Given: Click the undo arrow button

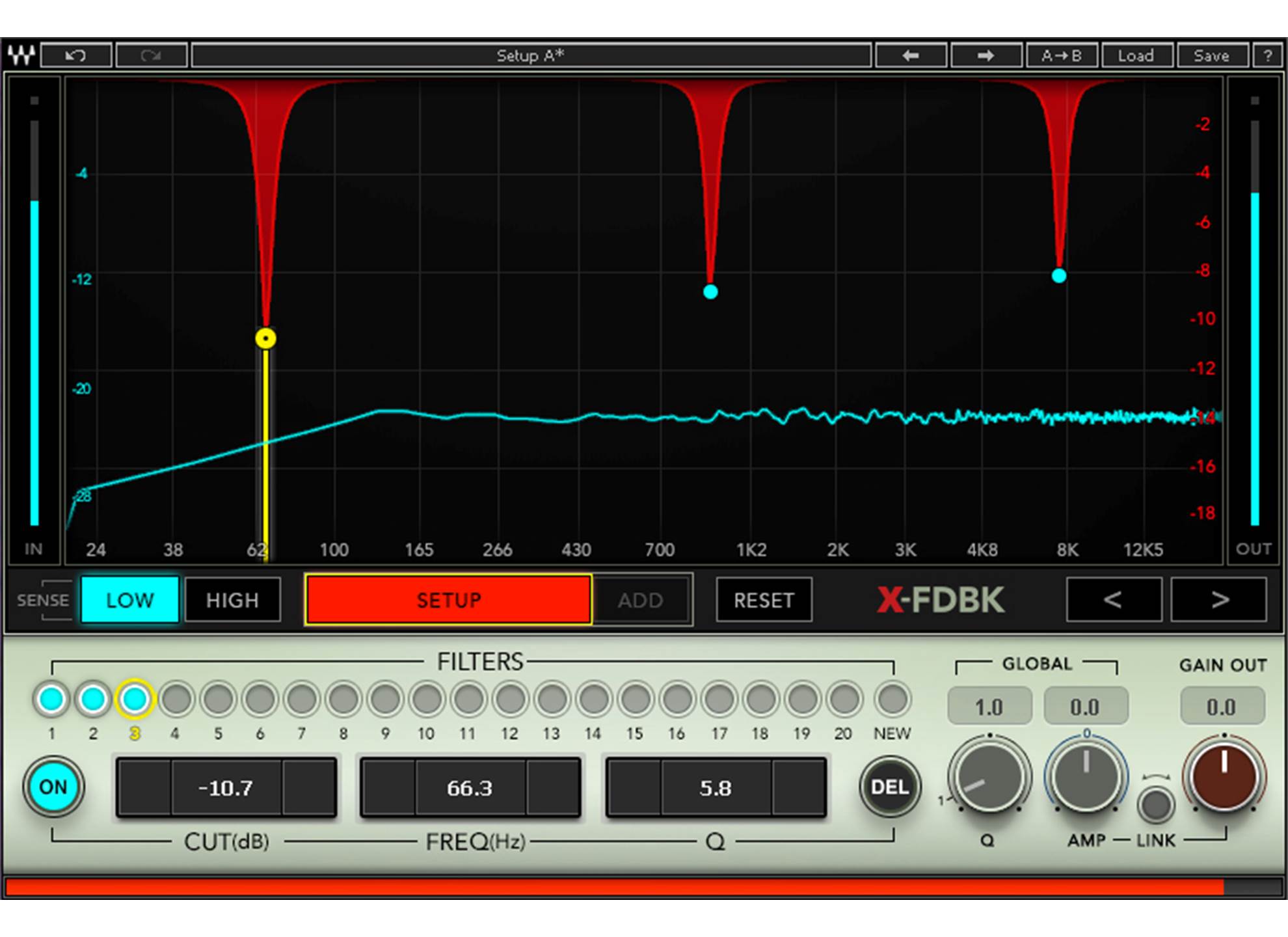Looking at the screenshot, I should (x=76, y=55).
